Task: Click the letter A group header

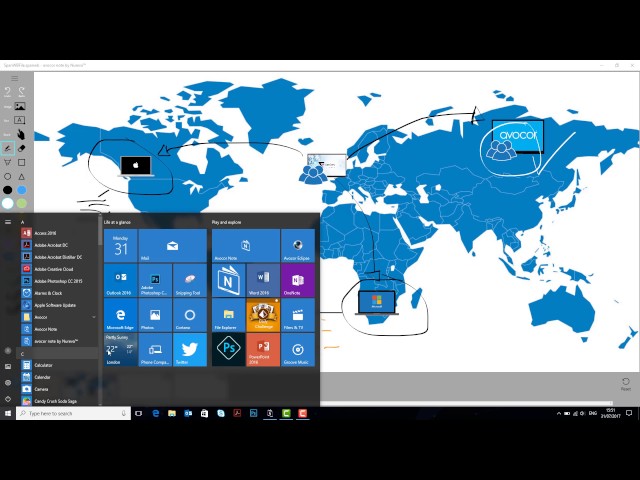Action: [22, 222]
